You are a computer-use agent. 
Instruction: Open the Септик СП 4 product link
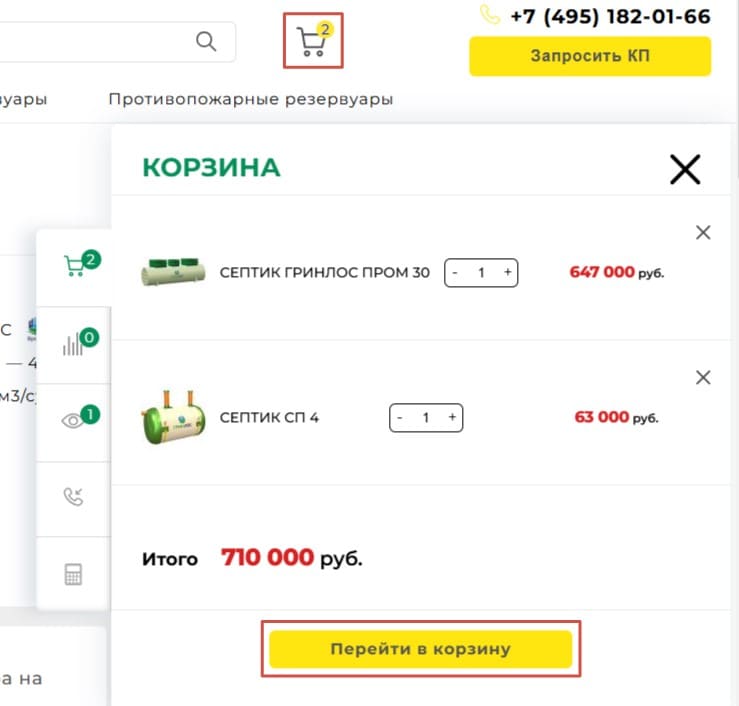tap(269, 417)
